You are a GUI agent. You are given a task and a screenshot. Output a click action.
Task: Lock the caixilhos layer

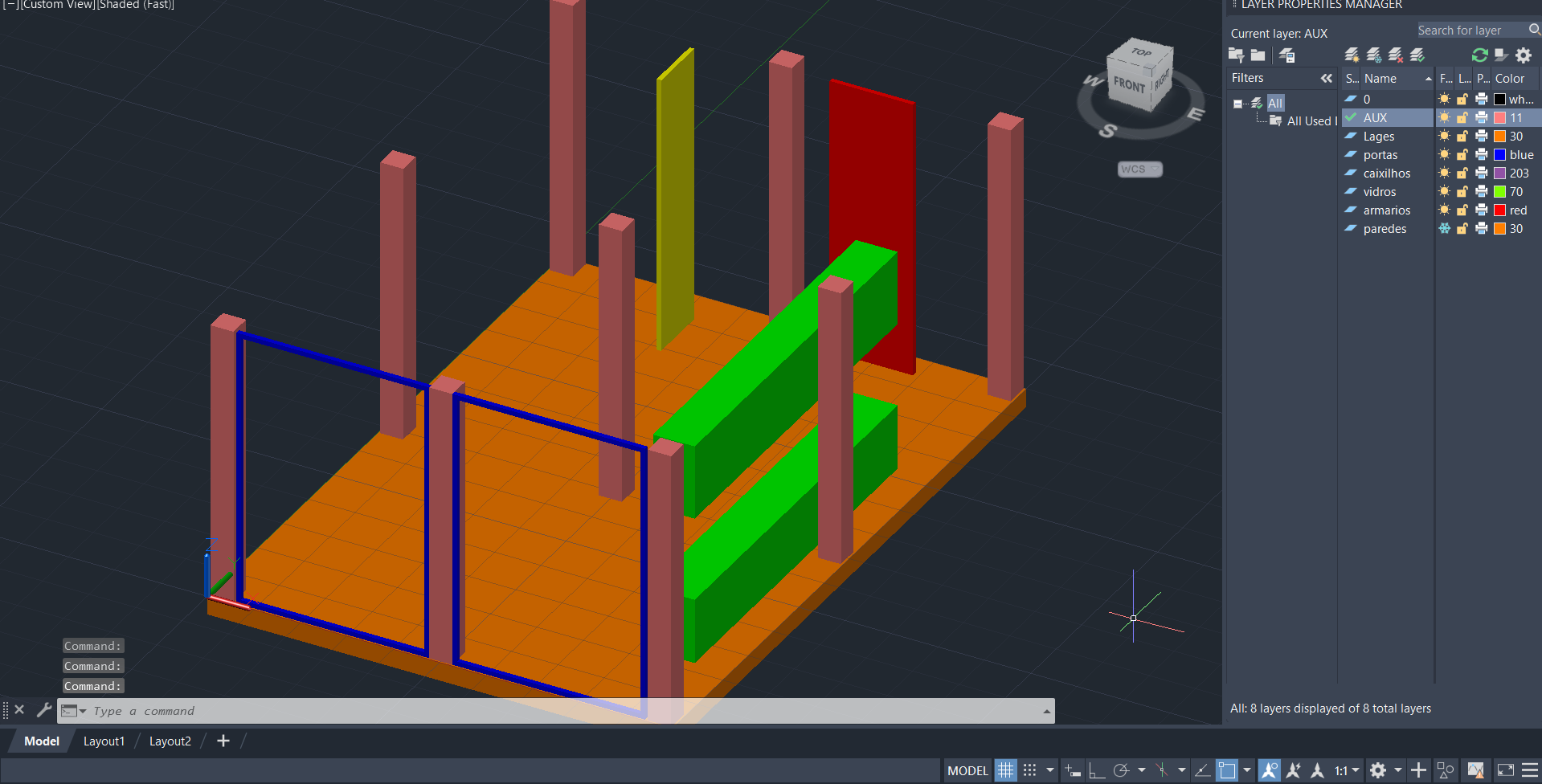[x=1462, y=173]
